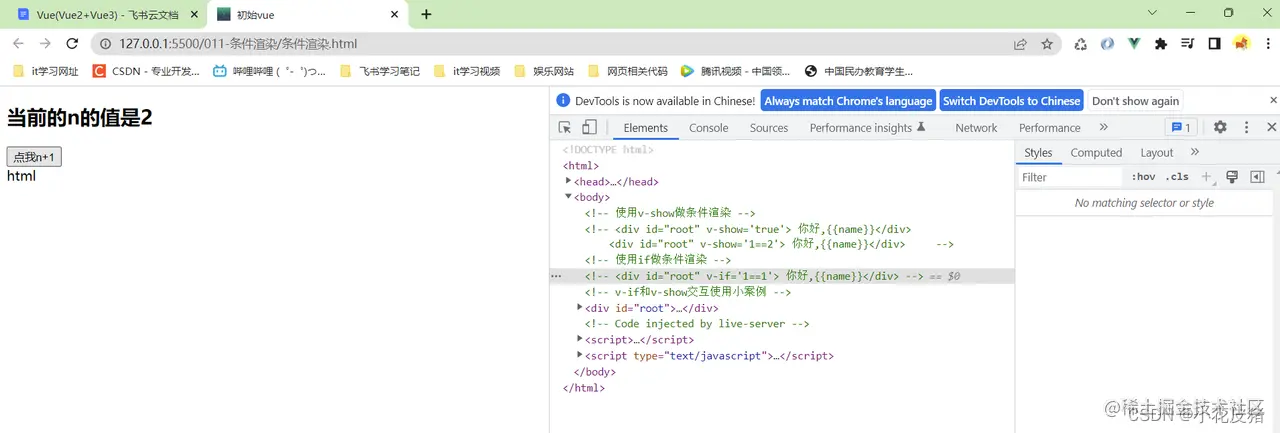Select the Styles sidebar tab
The height and width of the screenshot is (433, 1280).
click(x=1038, y=152)
